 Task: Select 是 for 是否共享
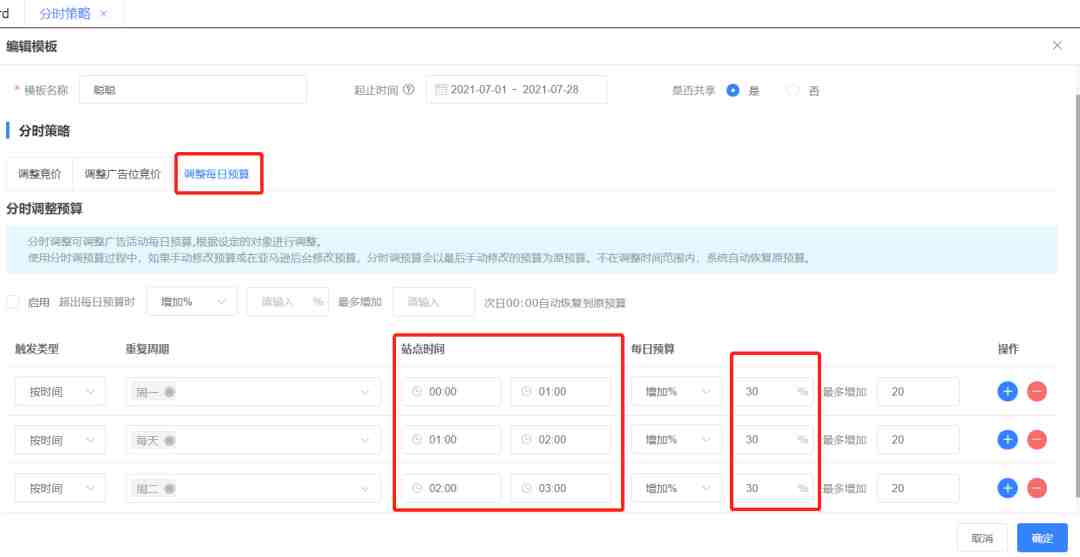coord(733,90)
